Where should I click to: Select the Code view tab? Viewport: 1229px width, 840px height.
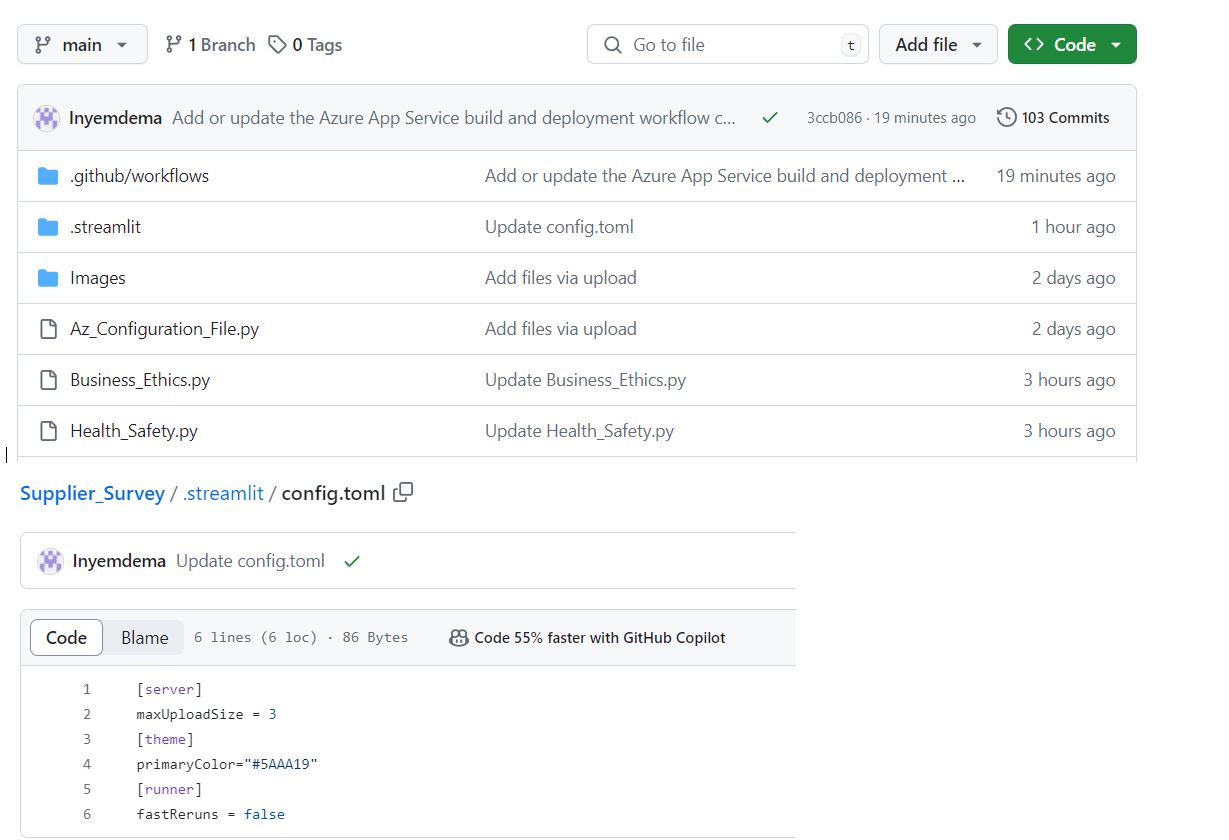tap(66, 638)
